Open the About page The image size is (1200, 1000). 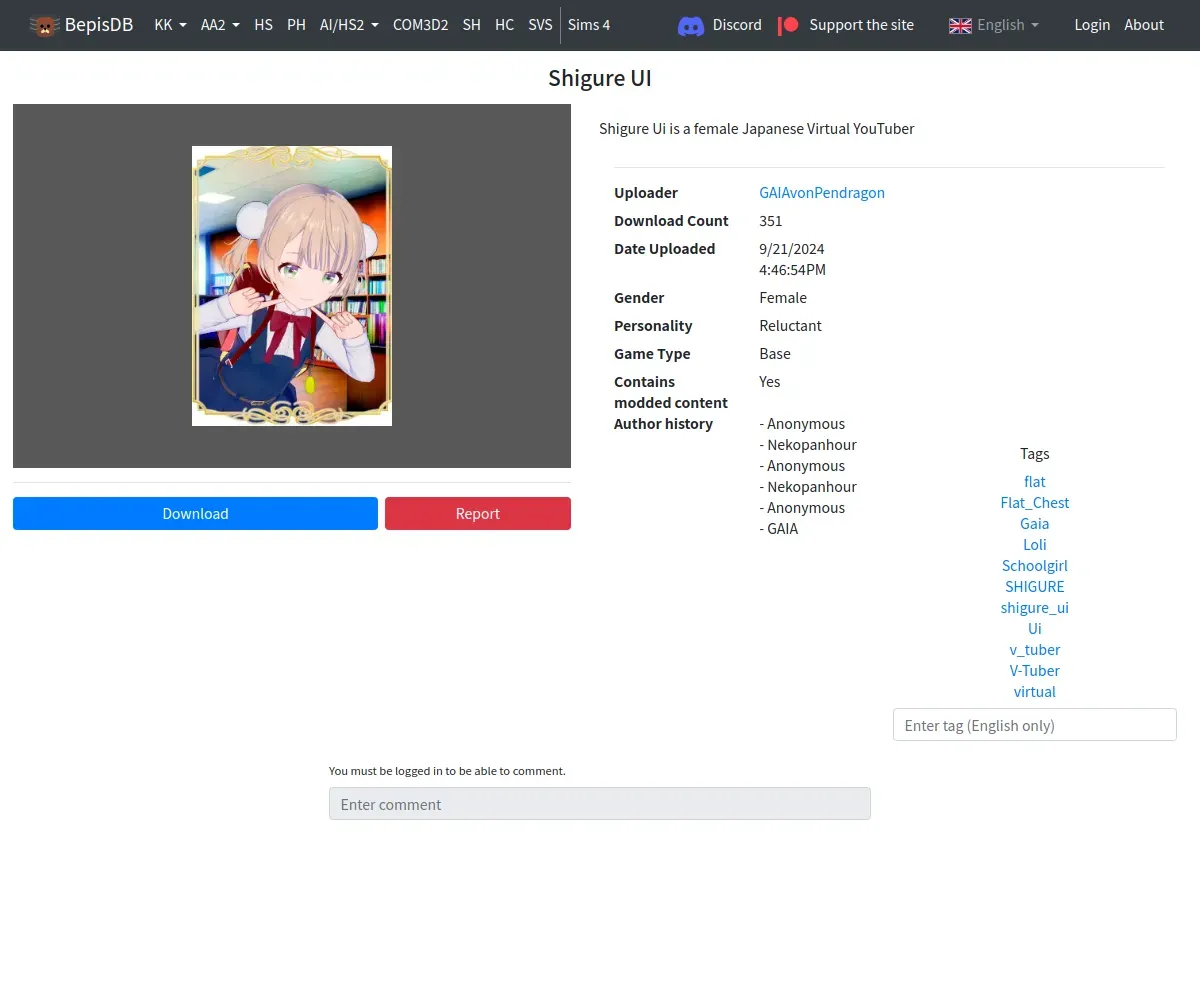[1144, 25]
